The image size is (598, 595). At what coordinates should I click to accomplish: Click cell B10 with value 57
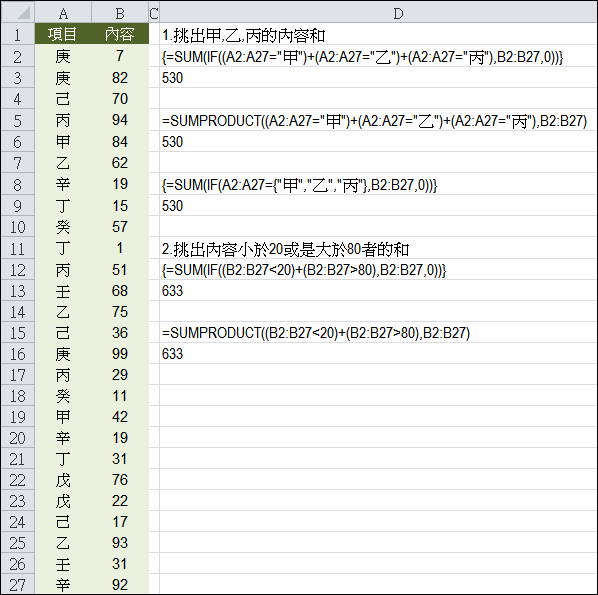click(120, 227)
